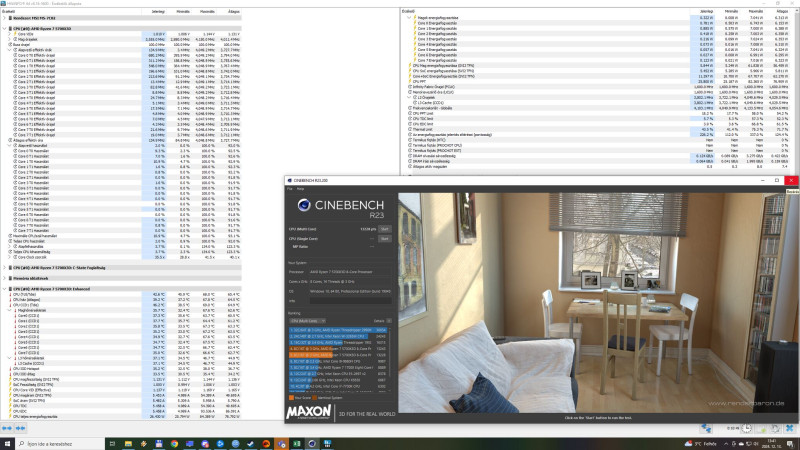Open Excel from the taskbar
This screenshot has height=450, width=800.
pos(296,444)
